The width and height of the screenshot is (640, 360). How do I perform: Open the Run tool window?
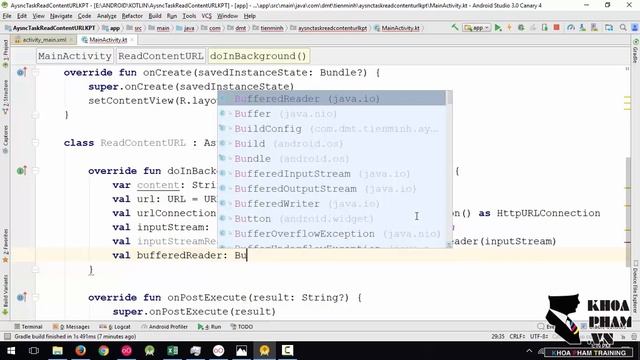click(x=209, y=327)
